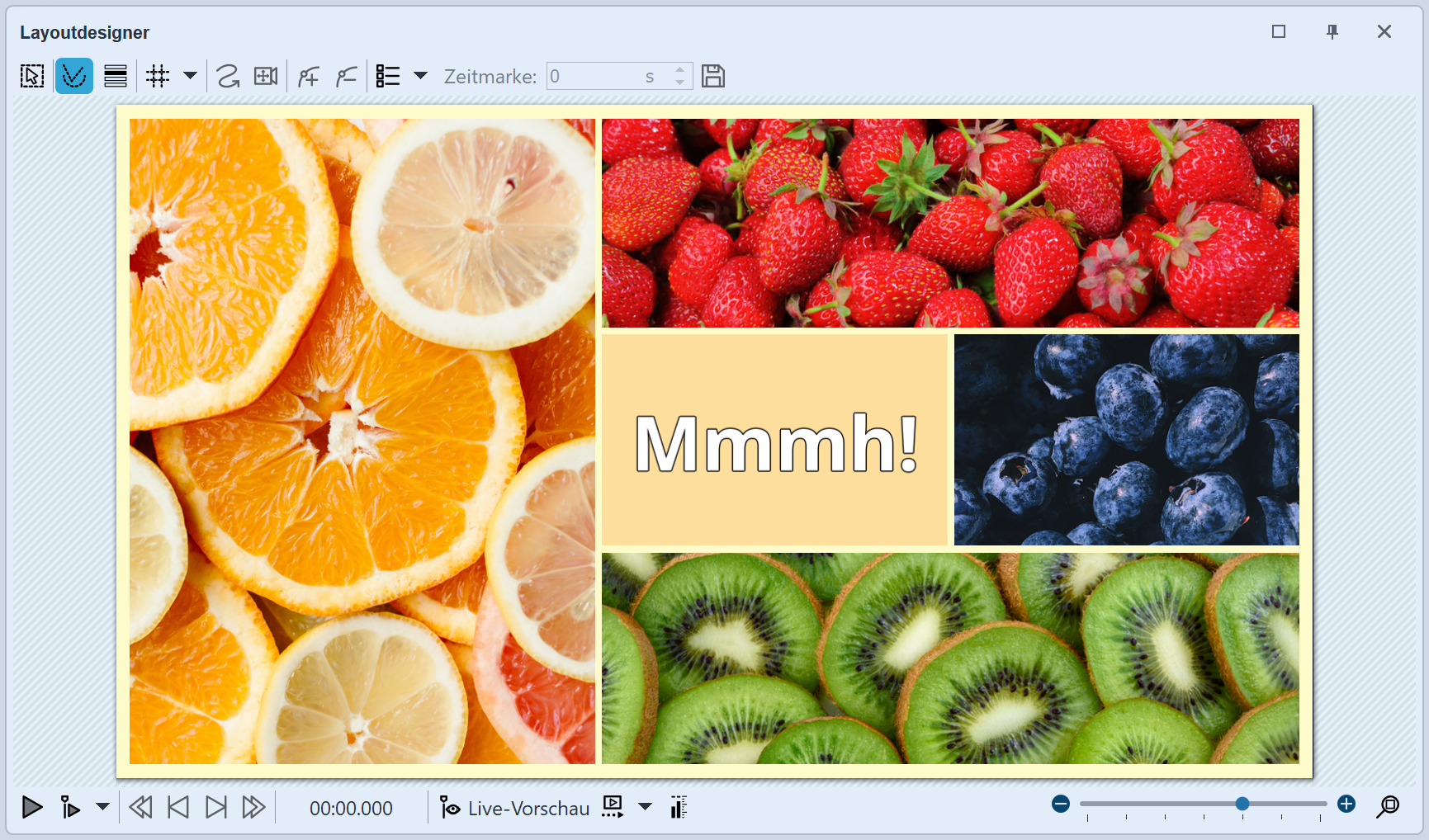
Task: Open the camera pan tool
Action: tap(265, 76)
